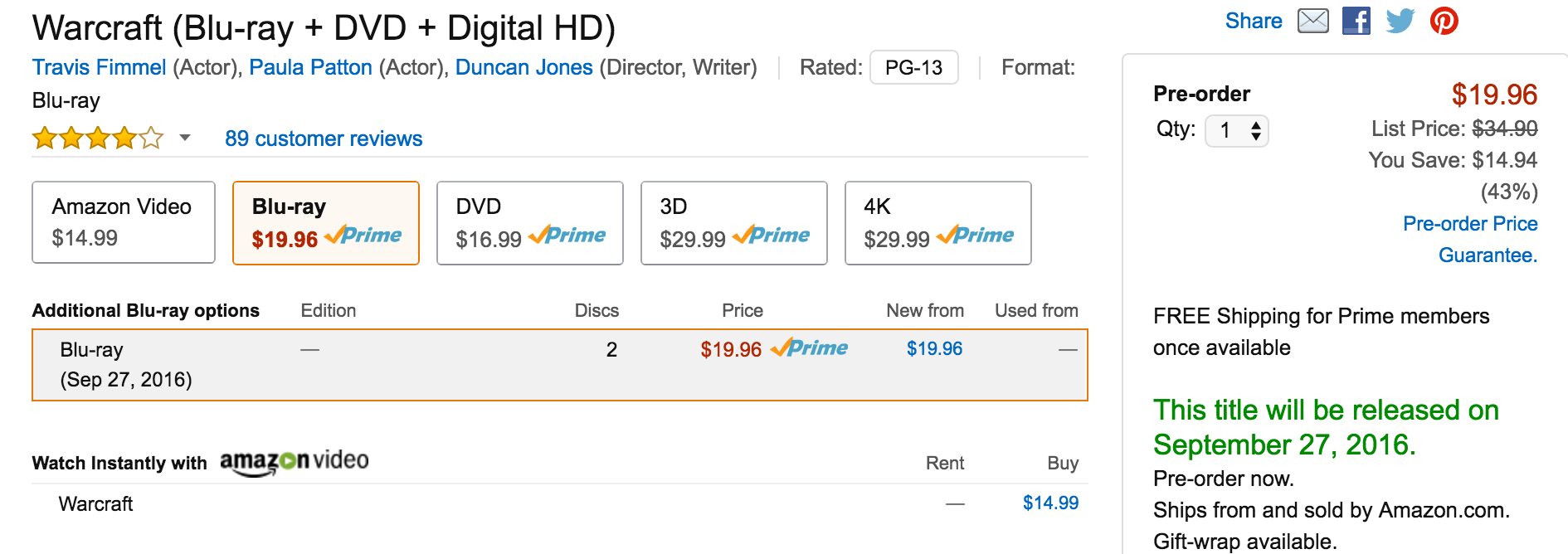The width and height of the screenshot is (1568, 554).
Task: Choose the 3D format option
Action: 733,223
